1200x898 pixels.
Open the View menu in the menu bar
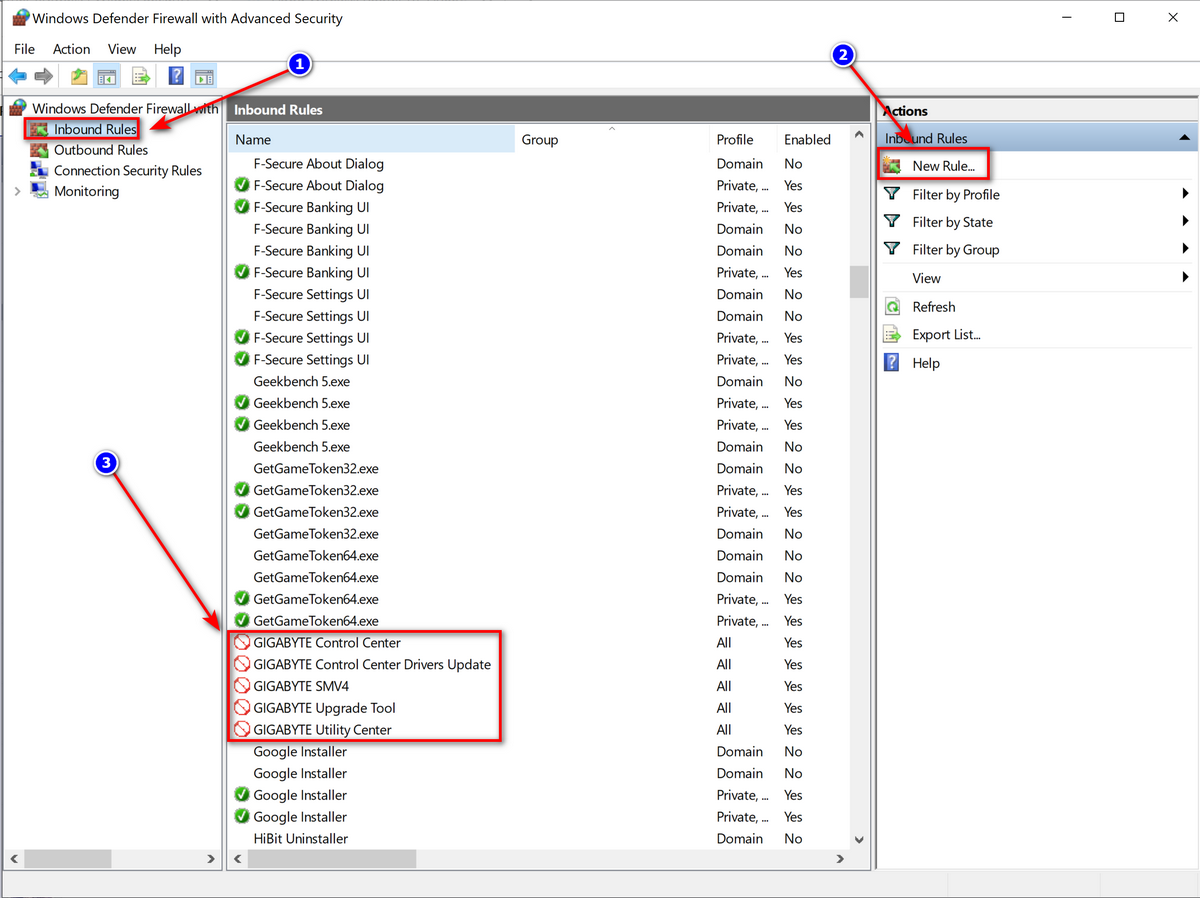coord(122,49)
